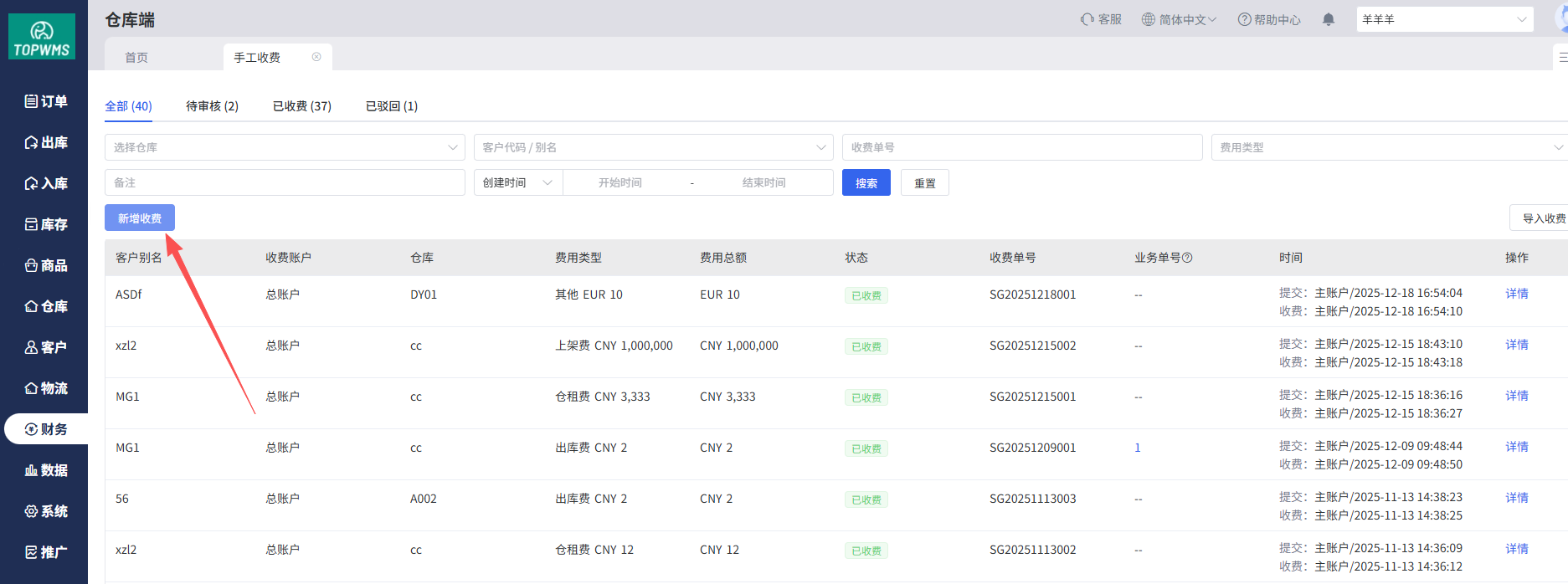Screen dimensions: 1568x584
Task: Open the 出库 outbound sidebar menu
Action: [45, 142]
